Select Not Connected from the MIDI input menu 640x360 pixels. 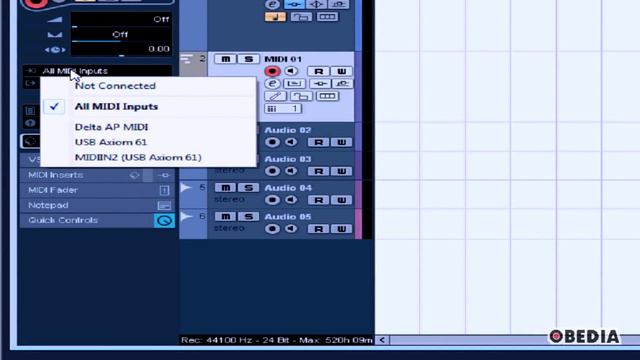click(x=115, y=86)
